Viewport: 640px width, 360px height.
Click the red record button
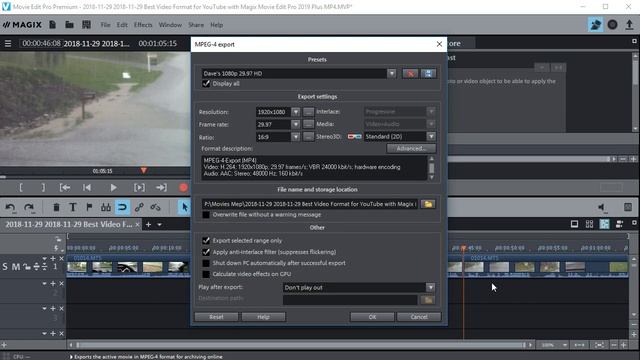click(x=183, y=187)
